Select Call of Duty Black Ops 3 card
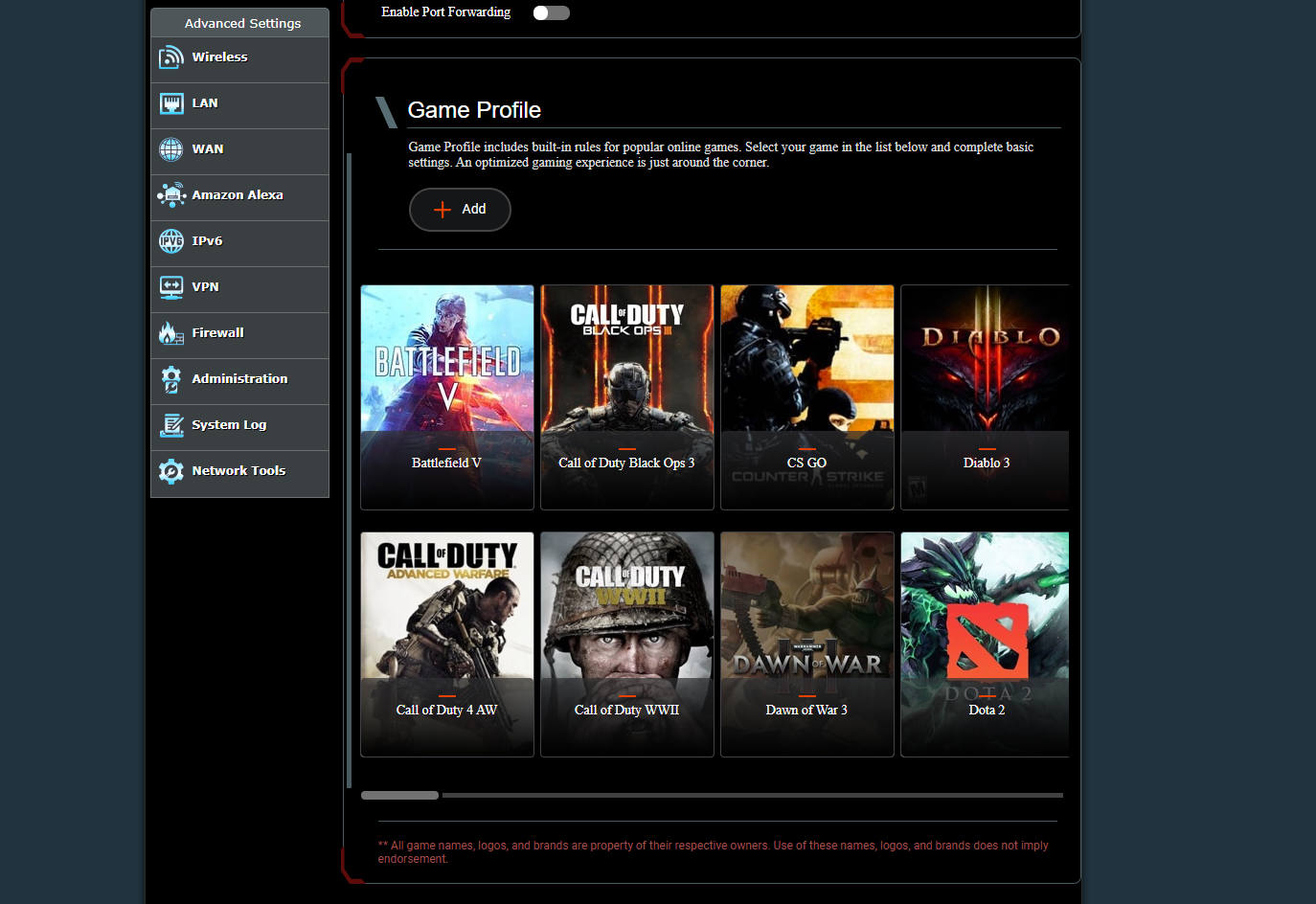1316x904 pixels. point(627,397)
